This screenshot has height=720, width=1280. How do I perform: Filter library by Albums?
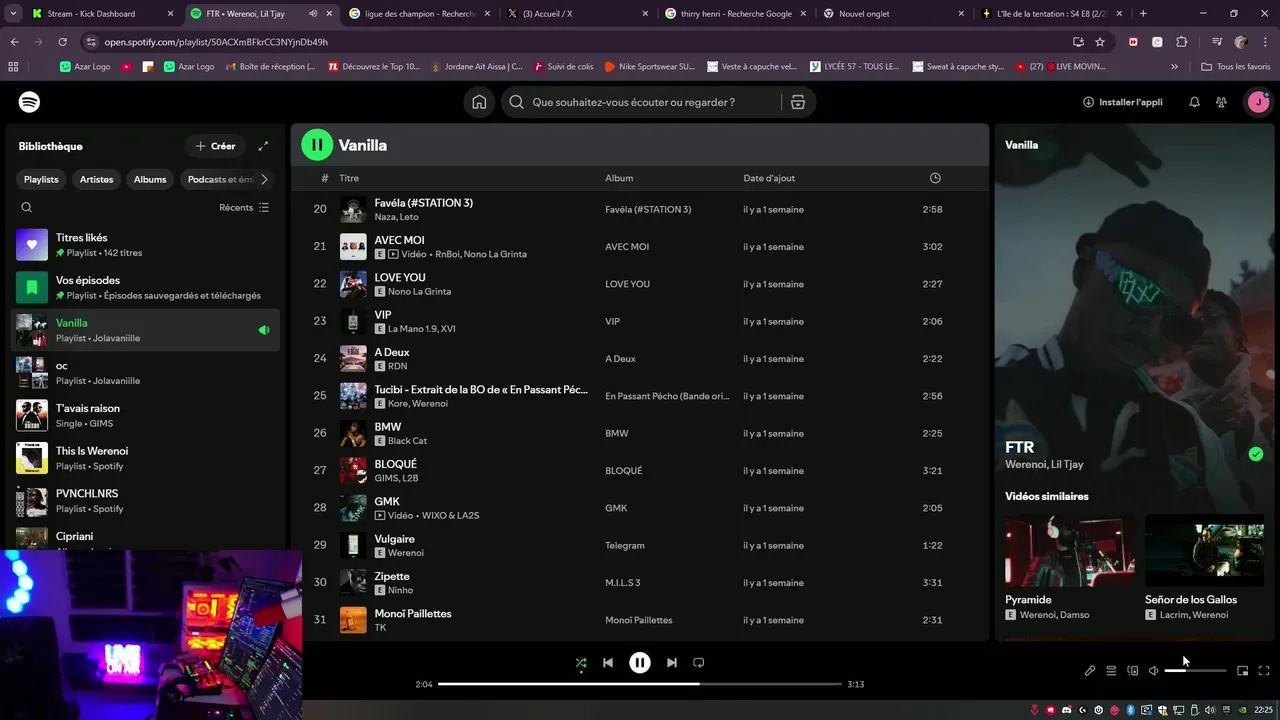150,179
